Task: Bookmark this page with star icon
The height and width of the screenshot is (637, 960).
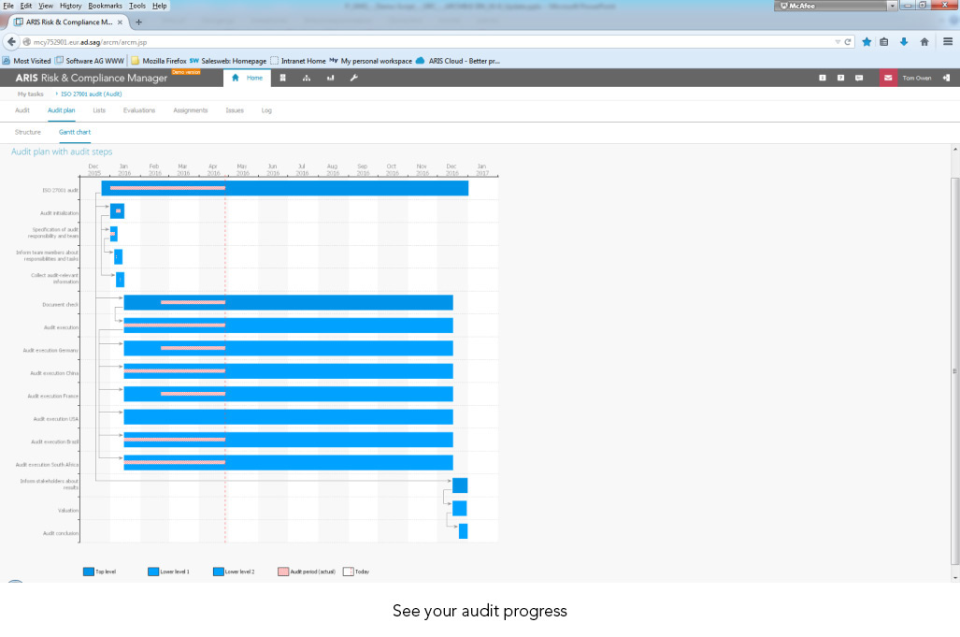Action: click(866, 42)
